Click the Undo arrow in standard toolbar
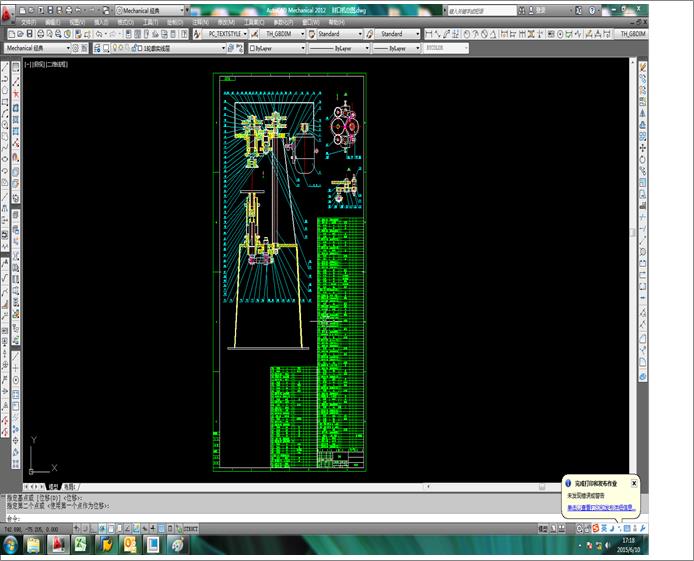The image size is (694, 561). coord(100,34)
